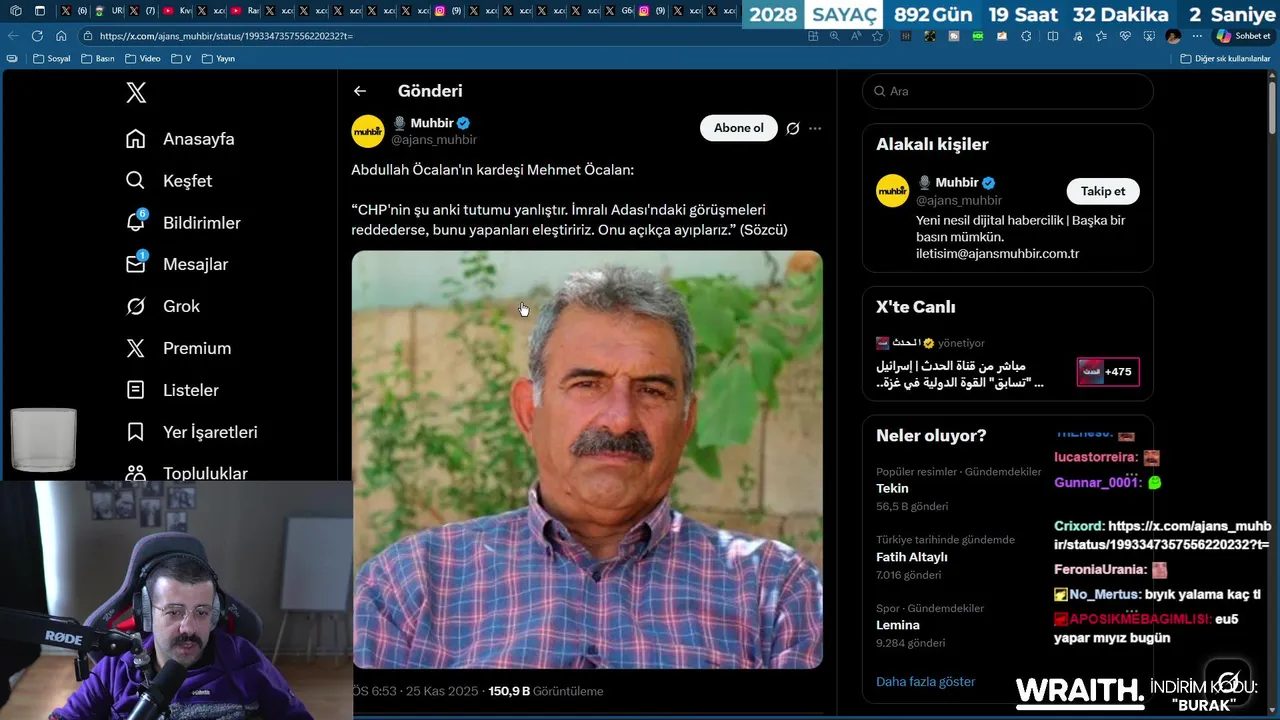Open the split screen icon in toolbar
The width and height of the screenshot is (1280, 720).
[x=1053, y=36]
